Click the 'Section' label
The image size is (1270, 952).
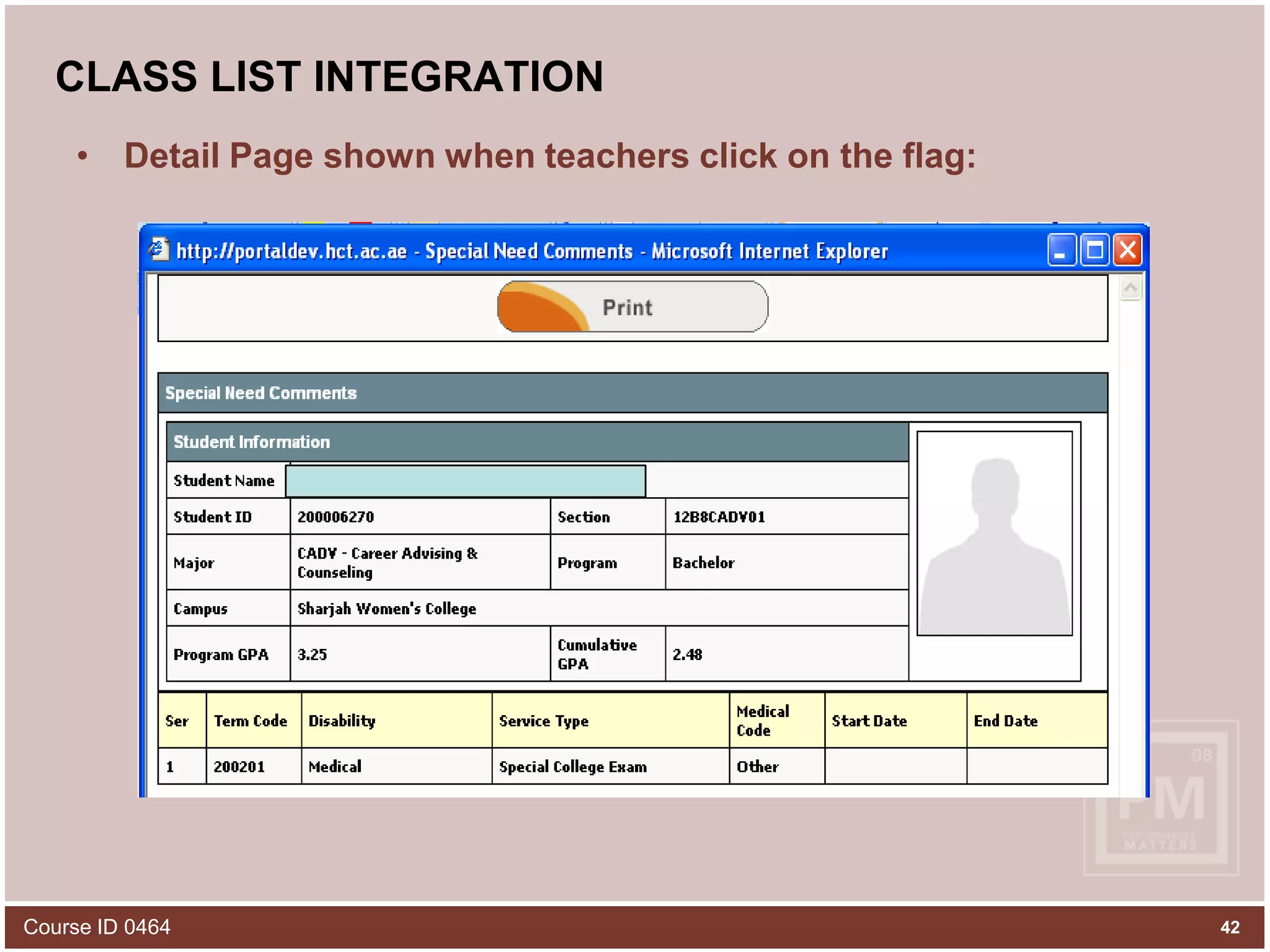(584, 517)
